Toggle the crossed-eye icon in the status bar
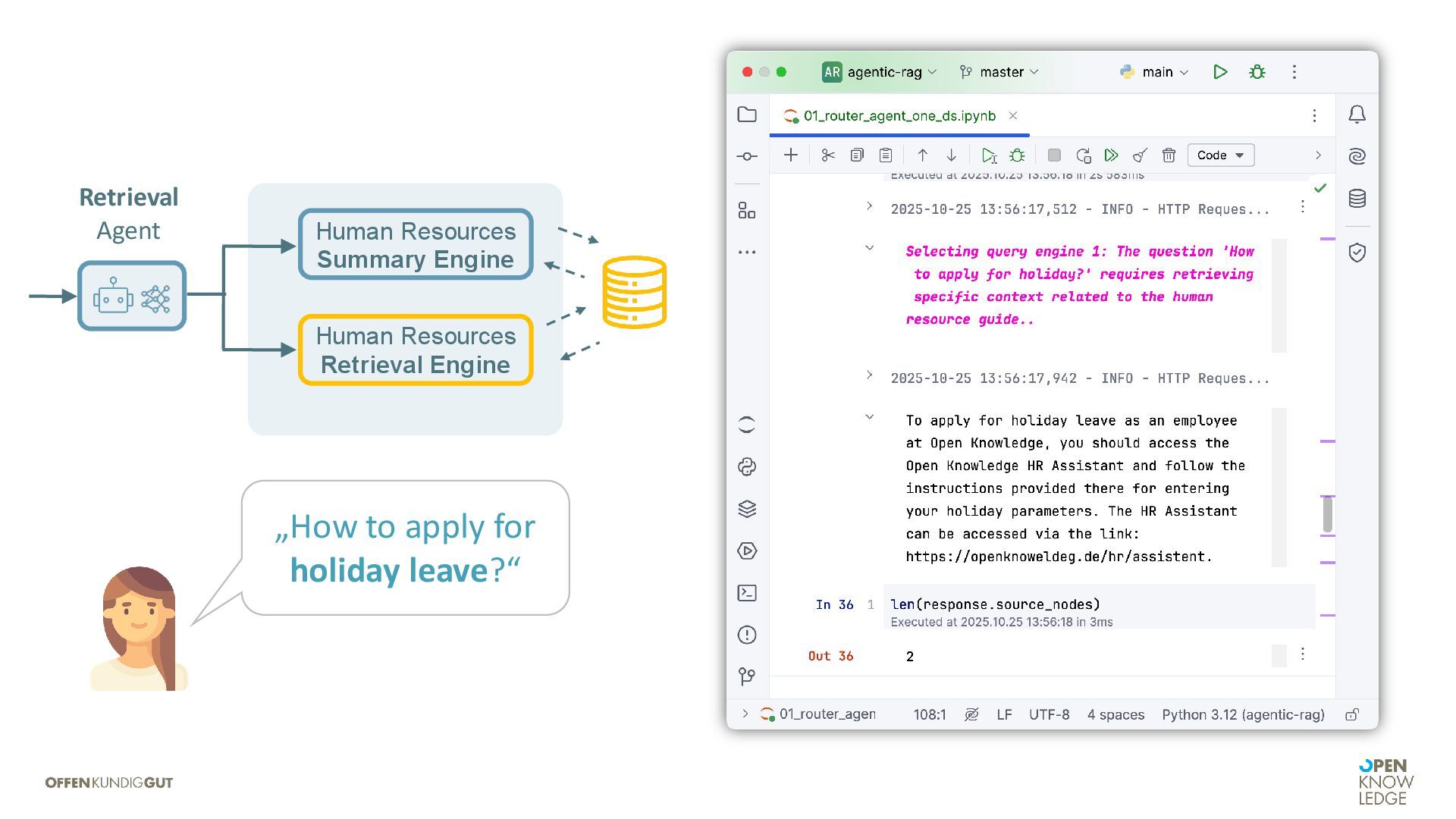 click(971, 714)
